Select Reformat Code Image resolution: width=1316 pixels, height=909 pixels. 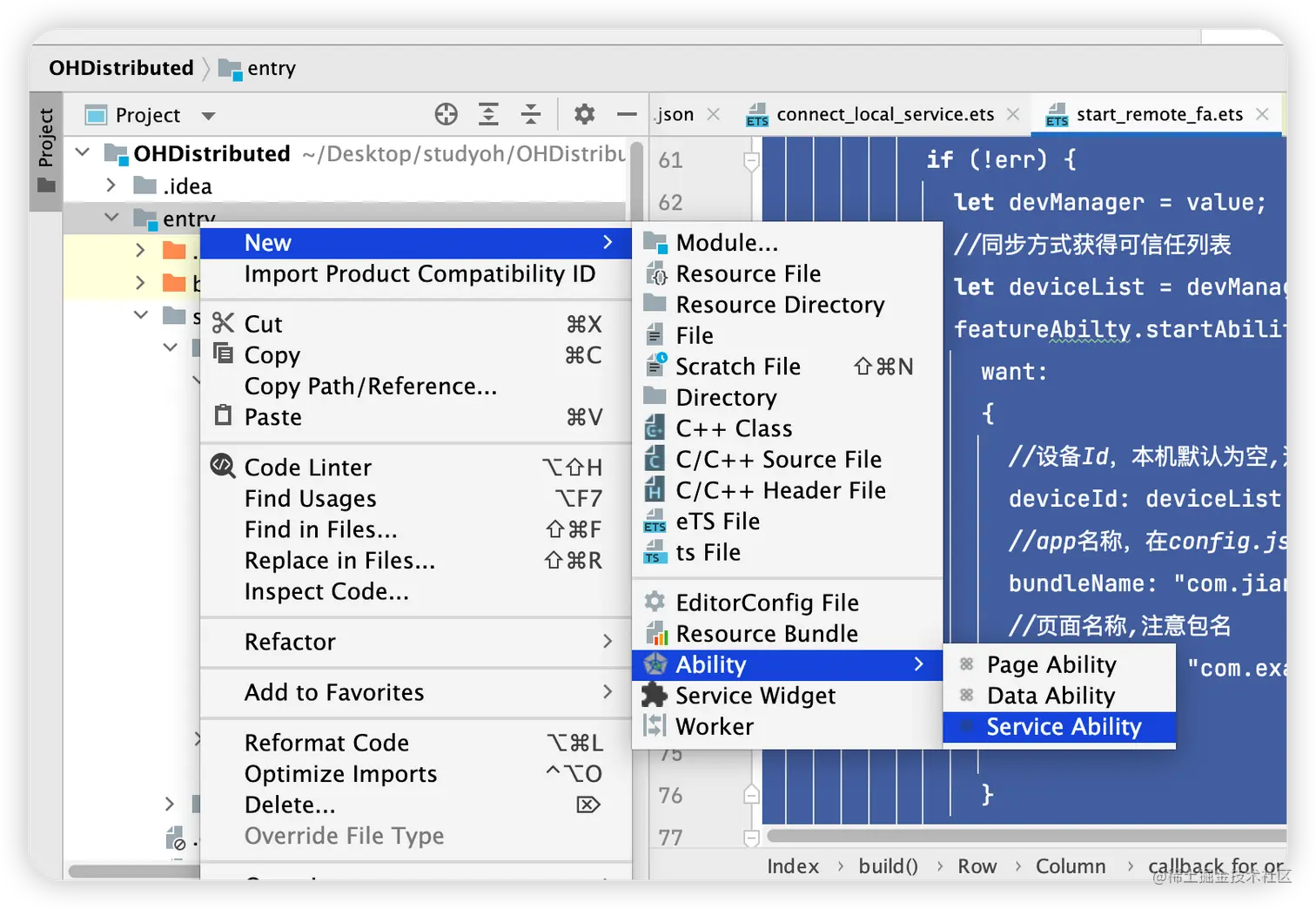tap(416, 743)
